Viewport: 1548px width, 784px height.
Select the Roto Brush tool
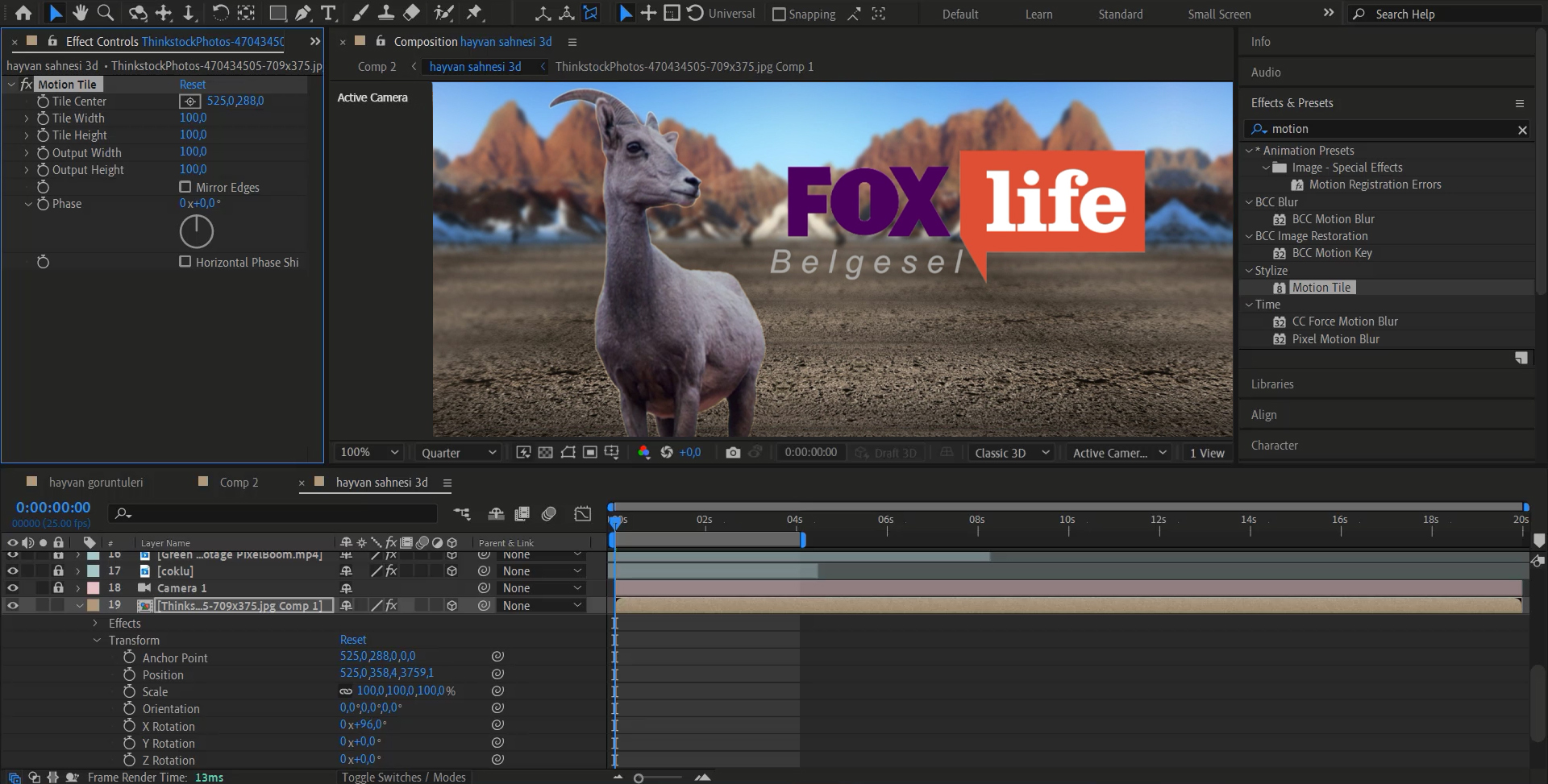[x=443, y=13]
